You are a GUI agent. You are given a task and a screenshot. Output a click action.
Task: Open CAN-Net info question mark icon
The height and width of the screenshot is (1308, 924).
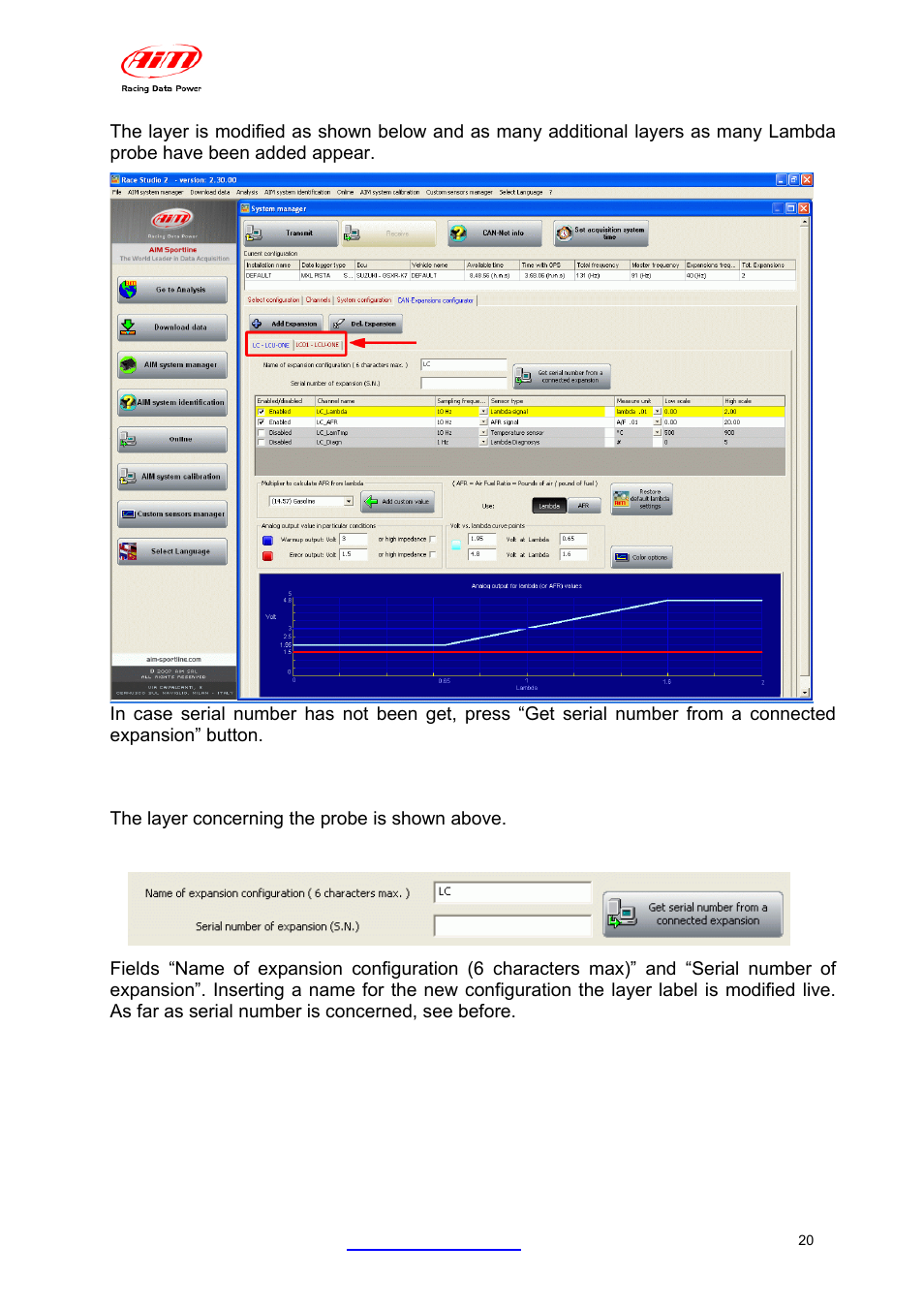[459, 234]
